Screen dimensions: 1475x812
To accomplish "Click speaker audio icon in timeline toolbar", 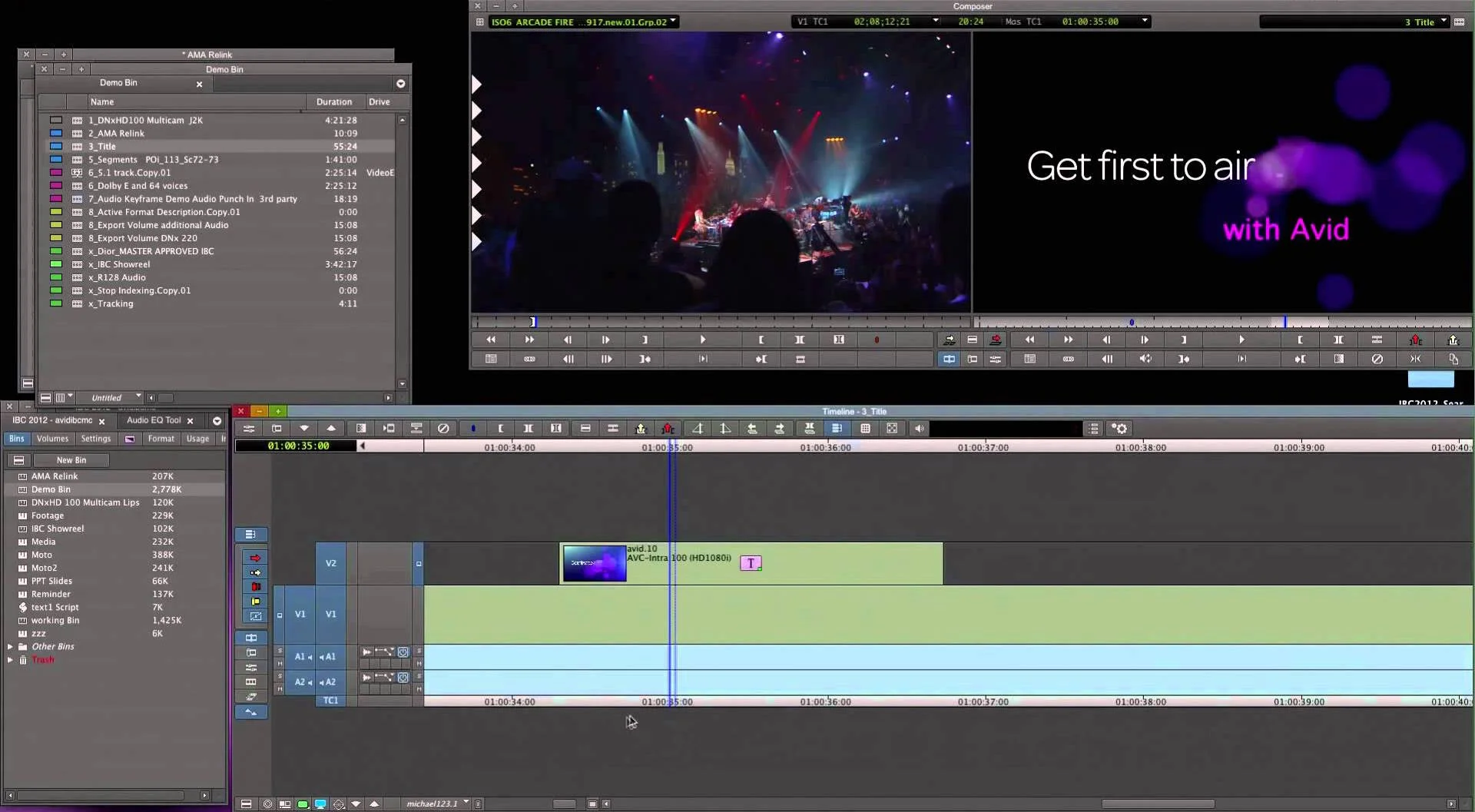I will pyautogui.click(x=919, y=429).
